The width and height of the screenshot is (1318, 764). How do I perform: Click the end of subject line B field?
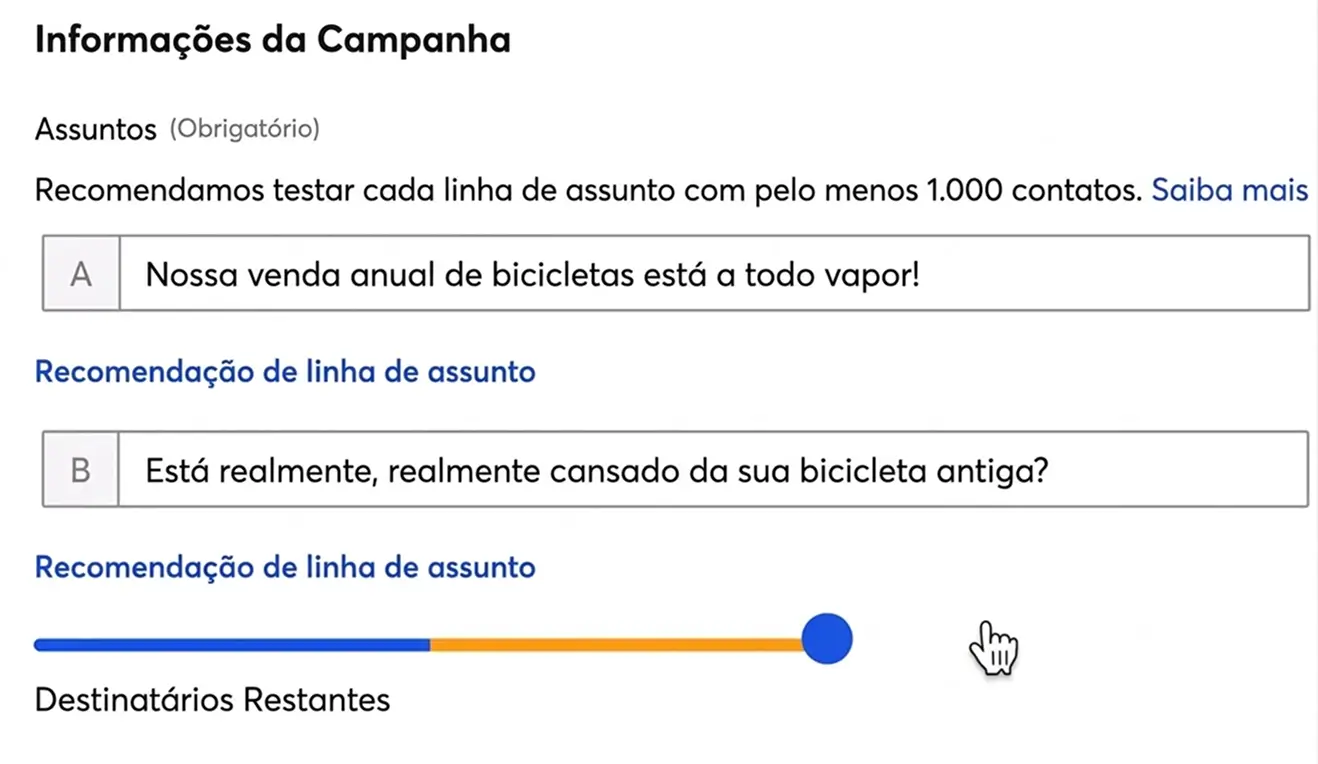(x=1270, y=469)
